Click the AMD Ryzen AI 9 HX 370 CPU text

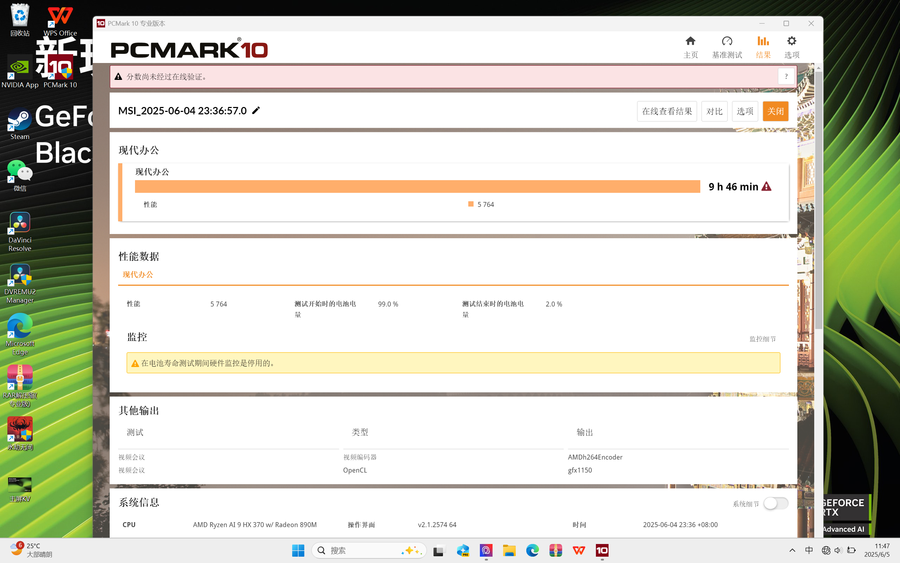tap(254, 525)
